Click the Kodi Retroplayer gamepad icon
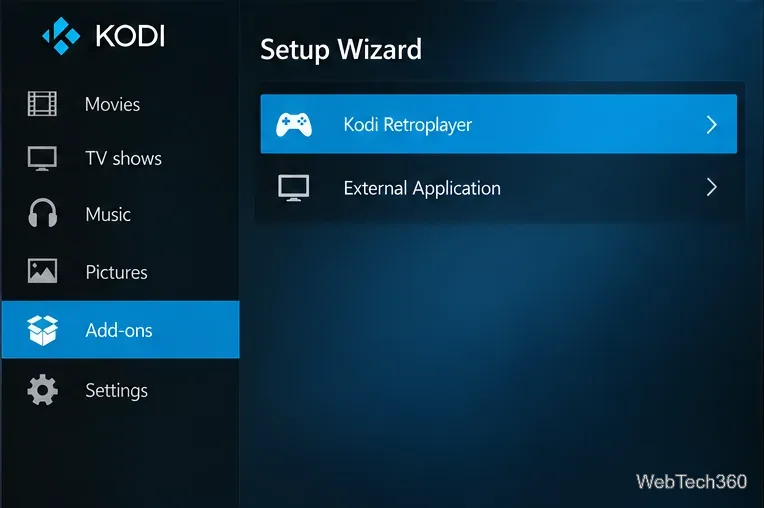The width and height of the screenshot is (764, 508). point(294,124)
